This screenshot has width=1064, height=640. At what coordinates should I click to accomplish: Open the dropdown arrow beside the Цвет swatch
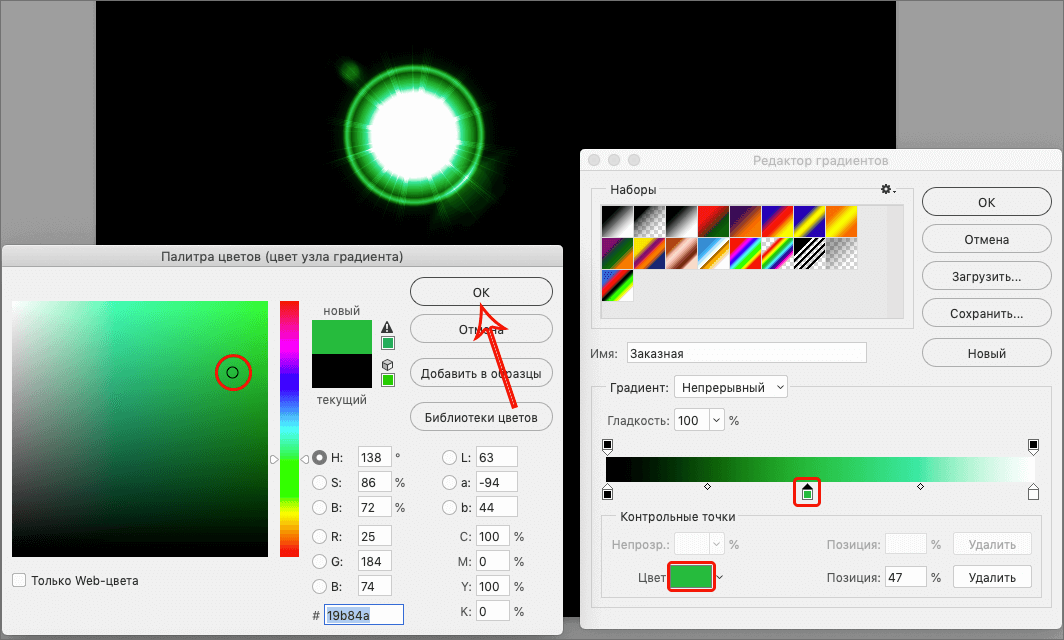[x=719, y=577]
